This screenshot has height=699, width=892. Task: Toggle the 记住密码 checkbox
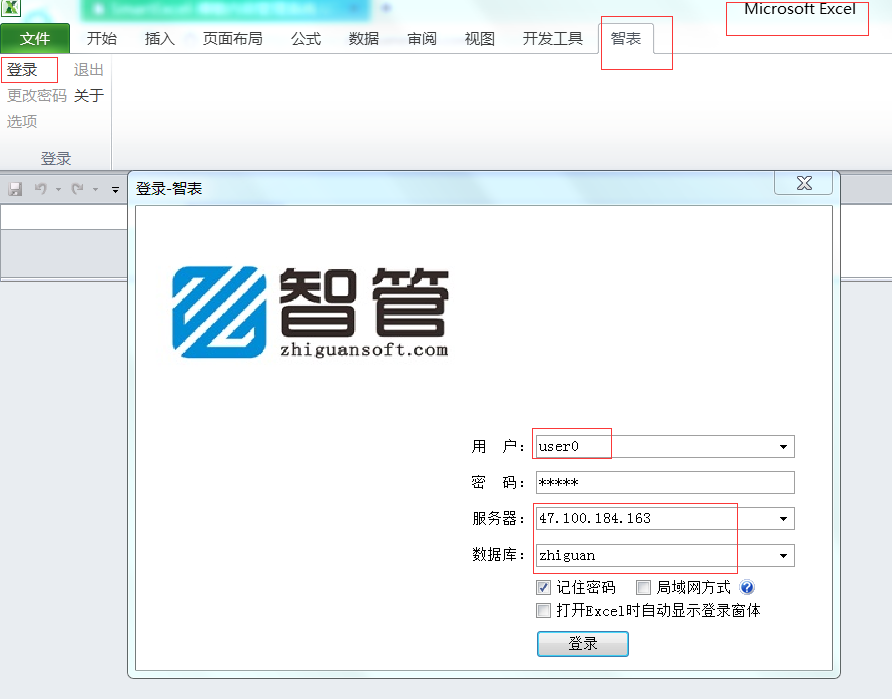click(543, 587)
